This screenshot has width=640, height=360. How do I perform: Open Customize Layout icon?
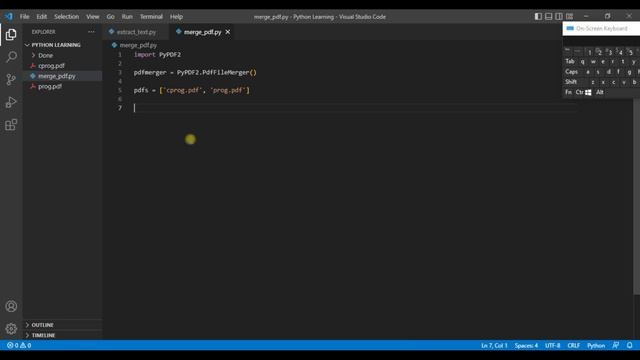[x=569, y=16]
